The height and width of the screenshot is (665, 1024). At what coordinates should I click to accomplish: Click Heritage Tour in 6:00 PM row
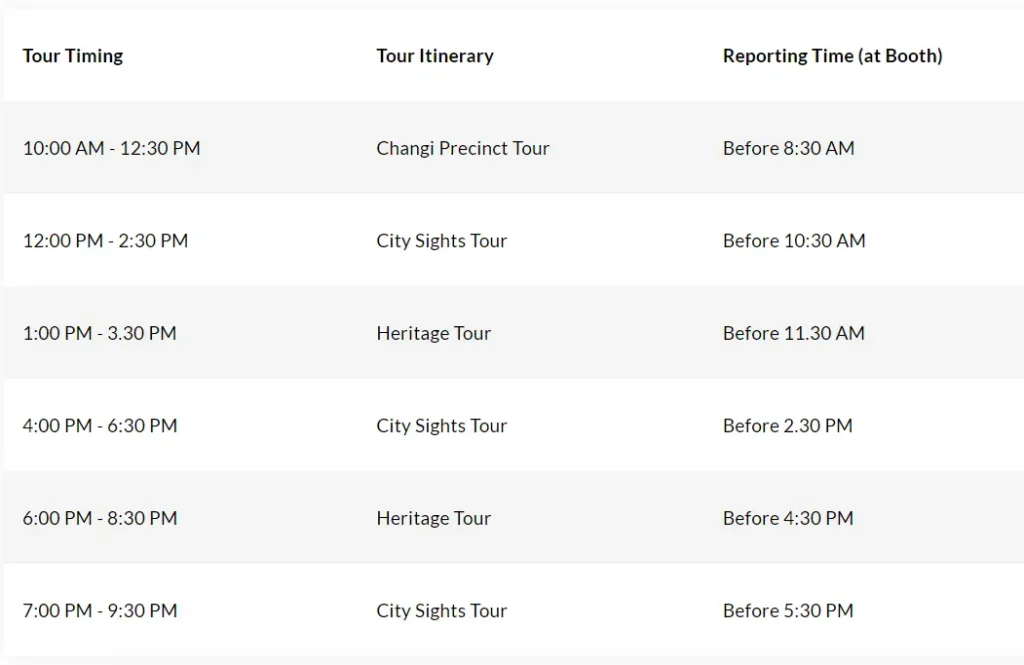(x=434, y=518)
